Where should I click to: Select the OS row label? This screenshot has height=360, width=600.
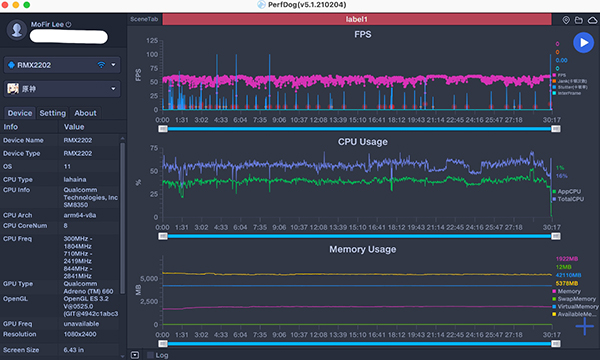tap(7, 166)
